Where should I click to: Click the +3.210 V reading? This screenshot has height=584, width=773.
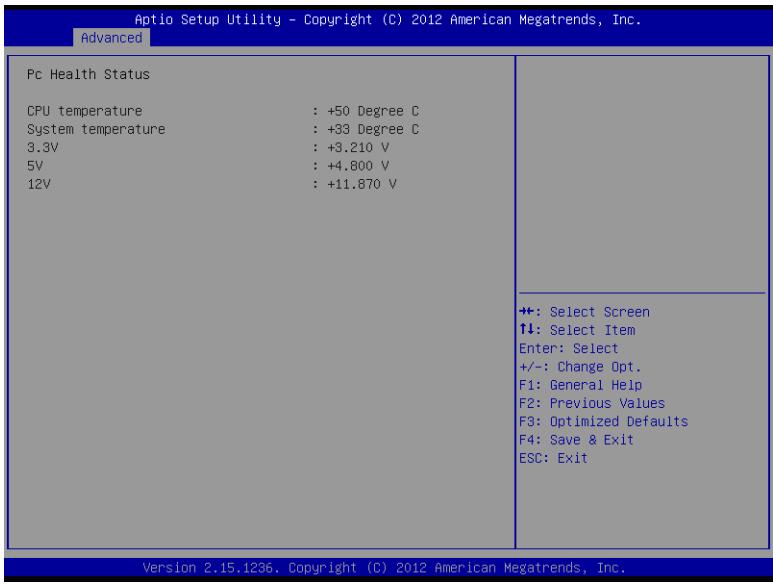[x=357, y=147]
